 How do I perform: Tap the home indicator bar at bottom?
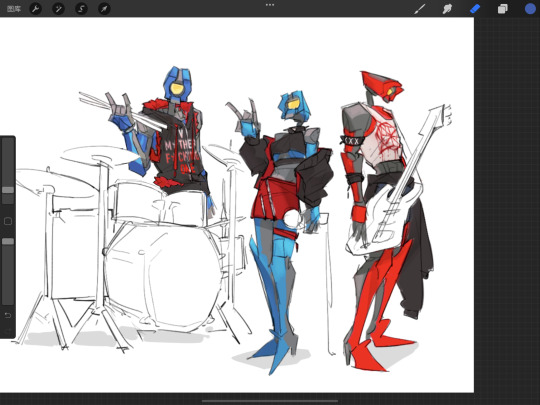[270, 401]
